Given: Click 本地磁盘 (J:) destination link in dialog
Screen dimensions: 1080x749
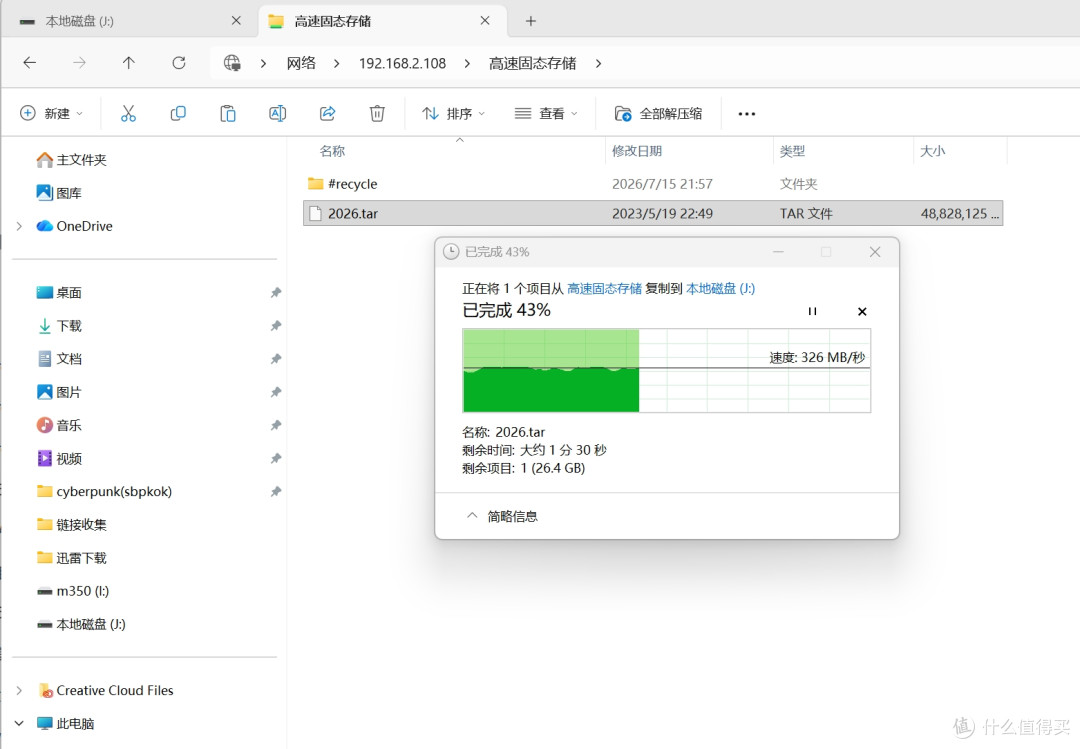Looking at the screenshot, I should (720, 289).
